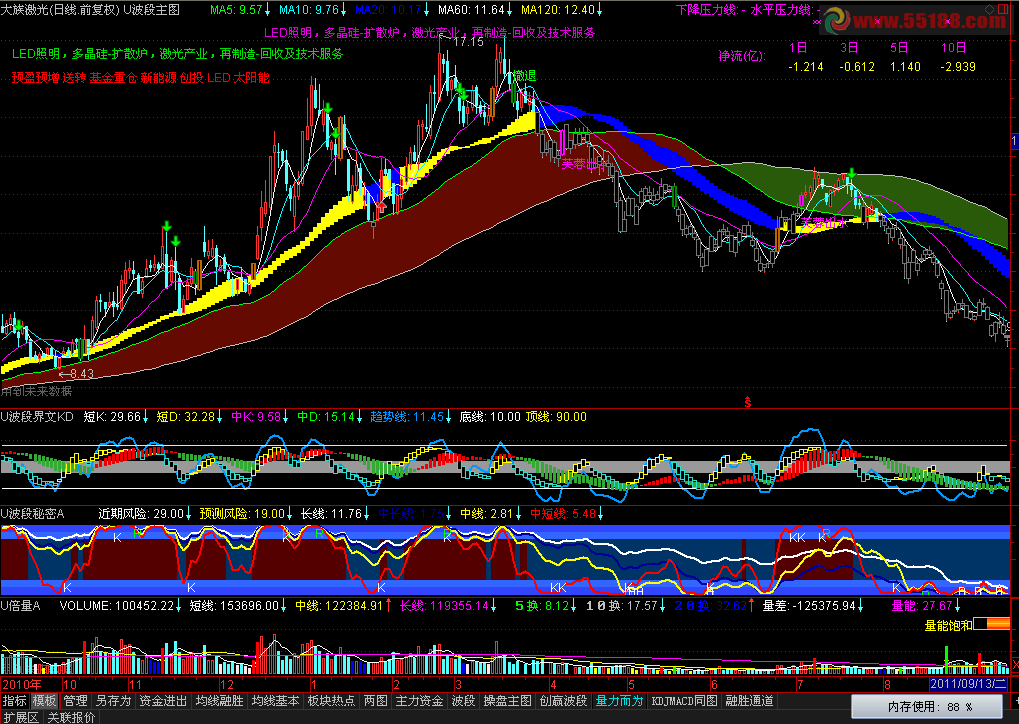Click the 2010年 label on the time axis

[x=21, y=684]
